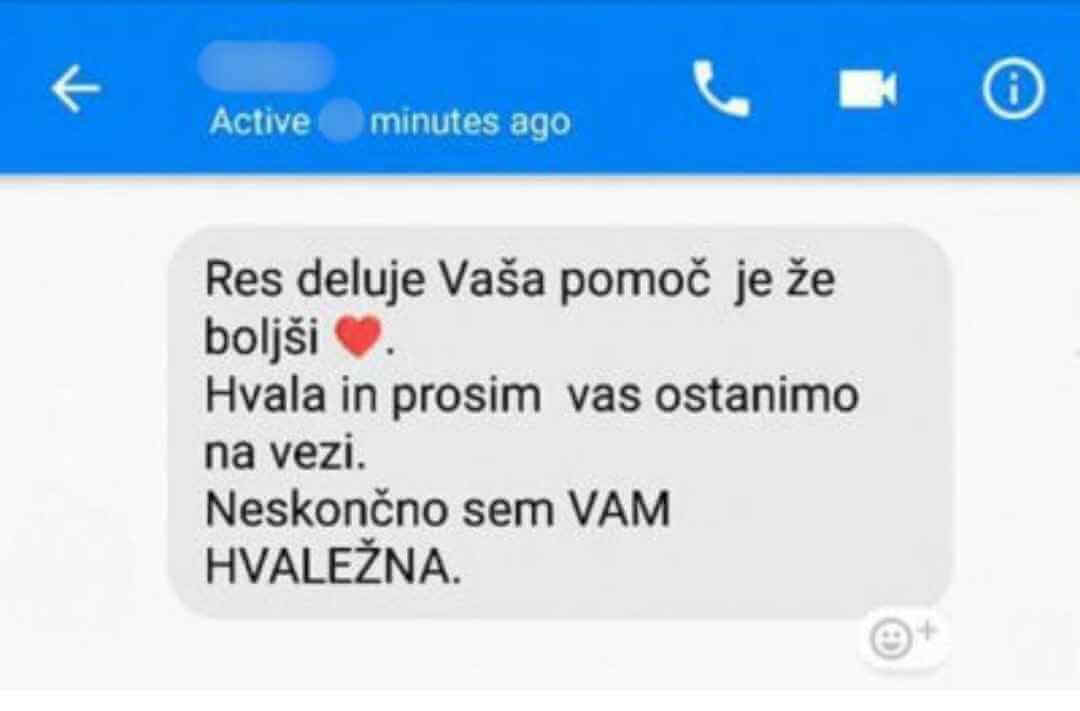Start a voice call with phone icon
The width and height of the screenshot is (1080, 711).
(x=721, y=90)
